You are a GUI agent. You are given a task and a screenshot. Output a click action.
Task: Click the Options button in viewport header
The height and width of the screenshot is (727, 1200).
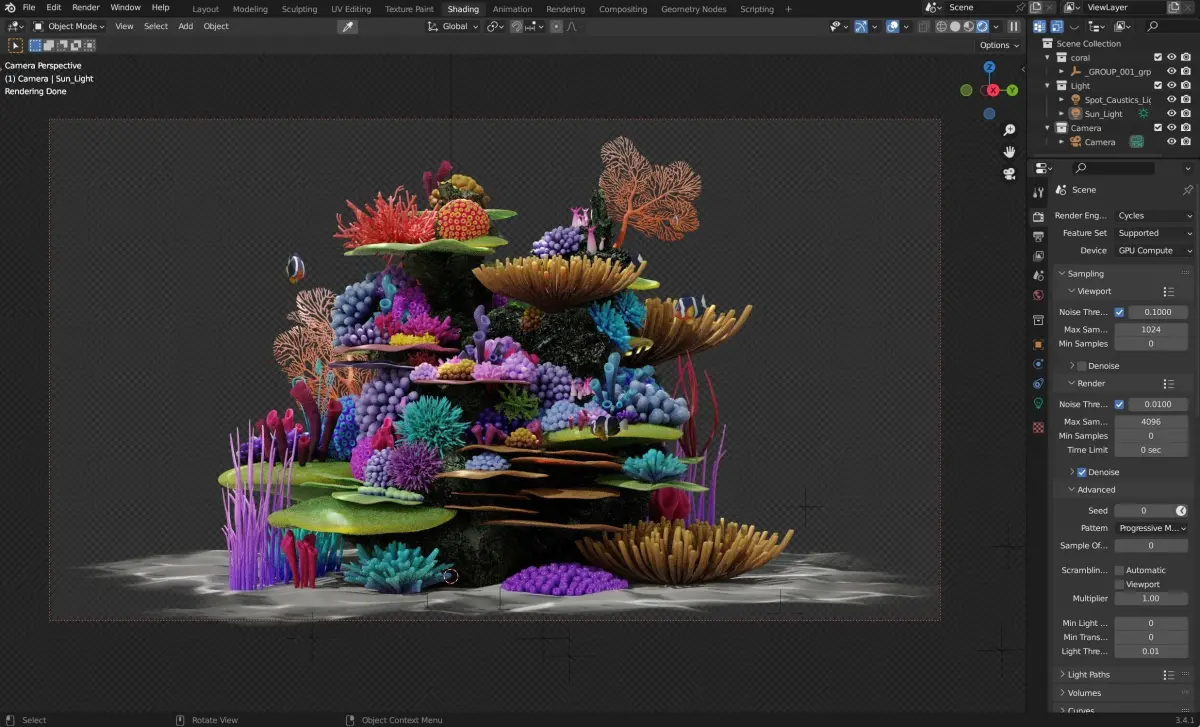click(x=998, y=45)
